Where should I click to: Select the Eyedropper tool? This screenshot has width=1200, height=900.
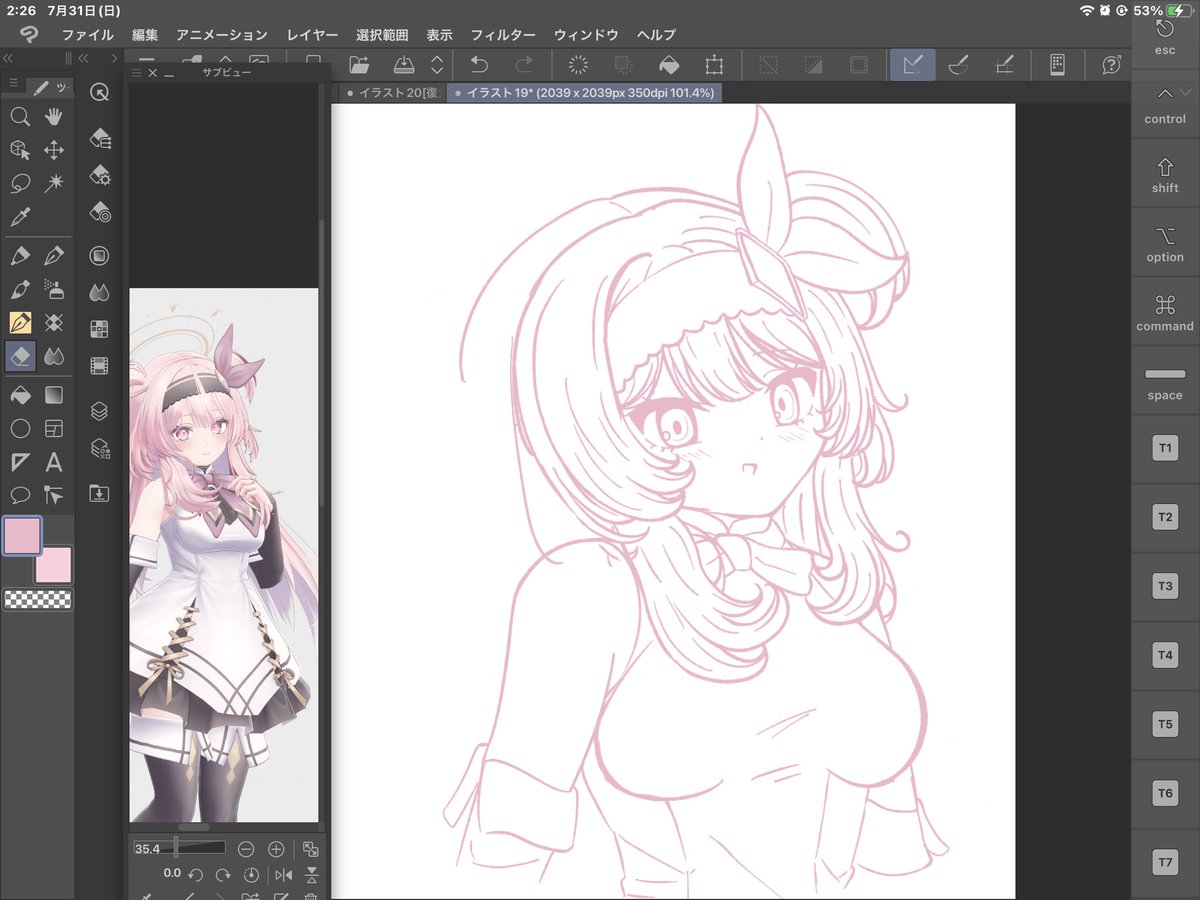(x=20, y=216)
